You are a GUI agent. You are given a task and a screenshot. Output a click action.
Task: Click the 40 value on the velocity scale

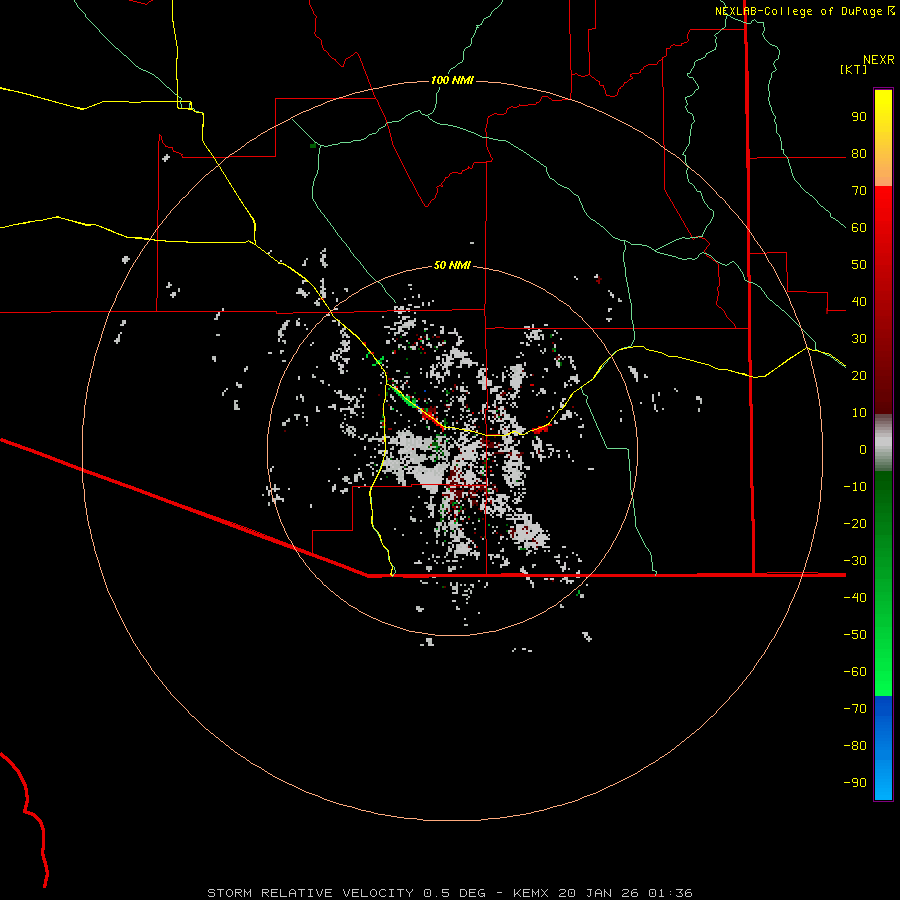(x=859, y=302)
